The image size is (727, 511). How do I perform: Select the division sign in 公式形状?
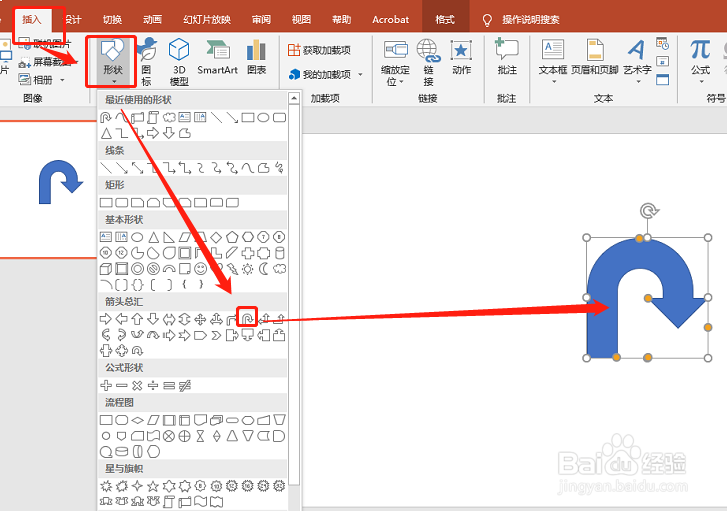pyautogui.click(x=153, y=385)
